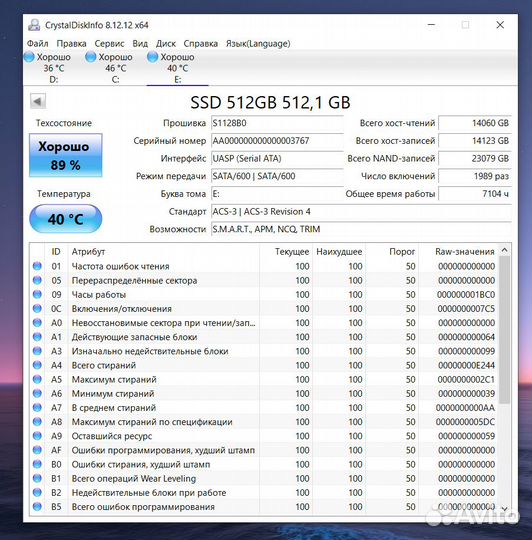532x540 pixels.
Task: Click scroll up arrow of attribute list
Action: point(504,250)
